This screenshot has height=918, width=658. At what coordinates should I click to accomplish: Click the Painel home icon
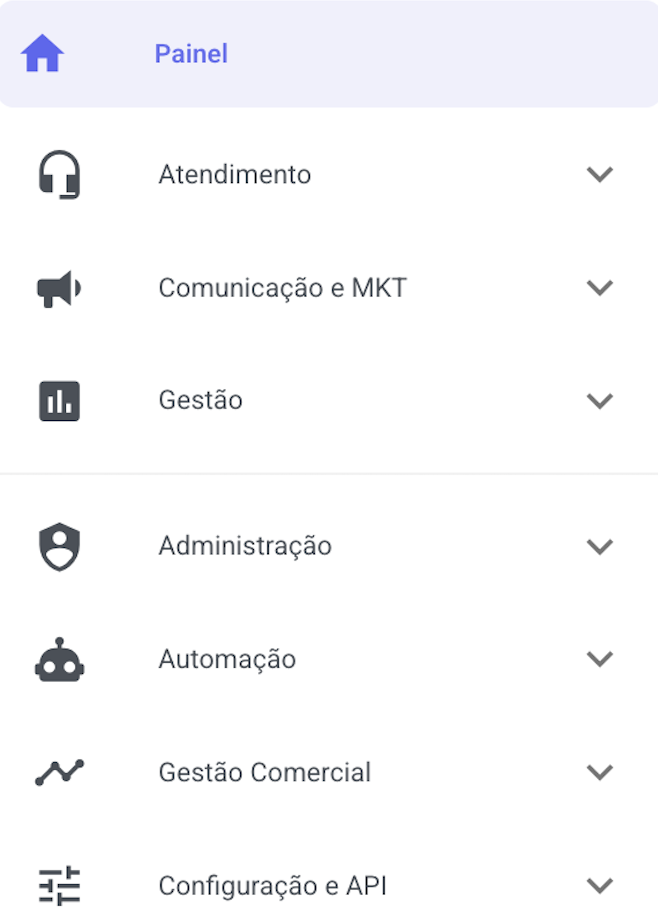[x=43, y=54]
